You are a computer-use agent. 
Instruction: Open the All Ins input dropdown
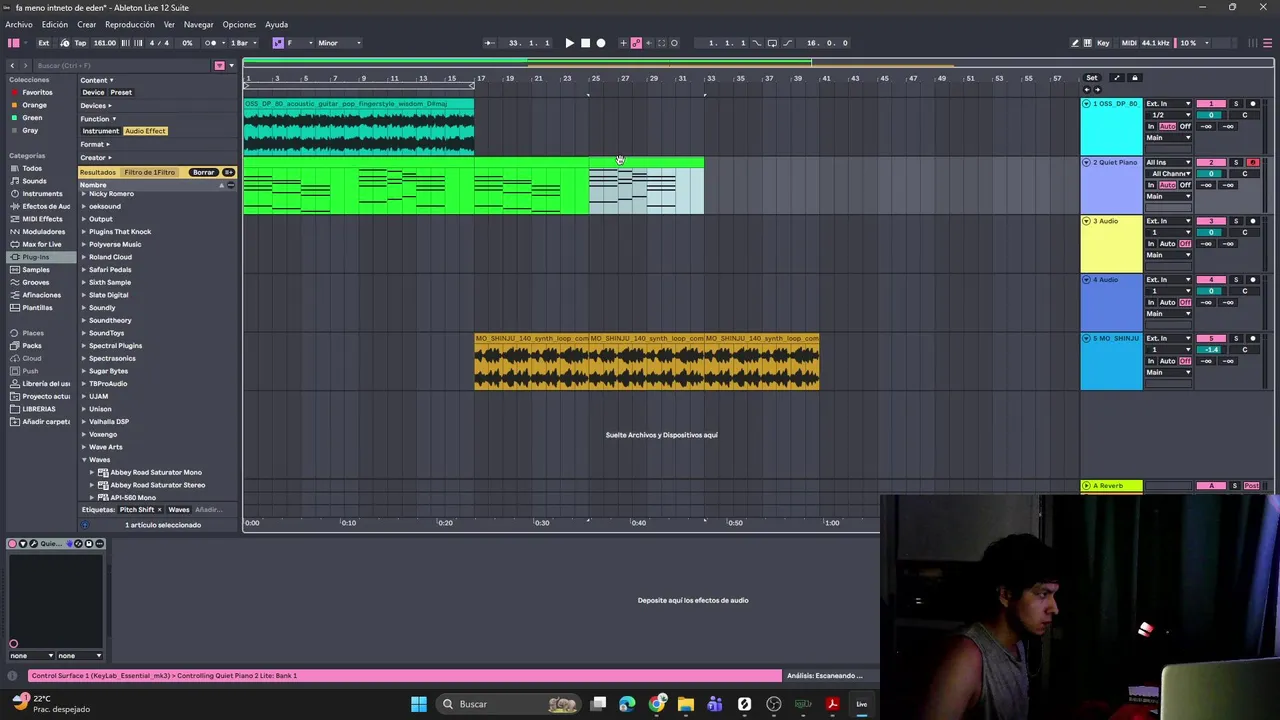coord(1169,163)
